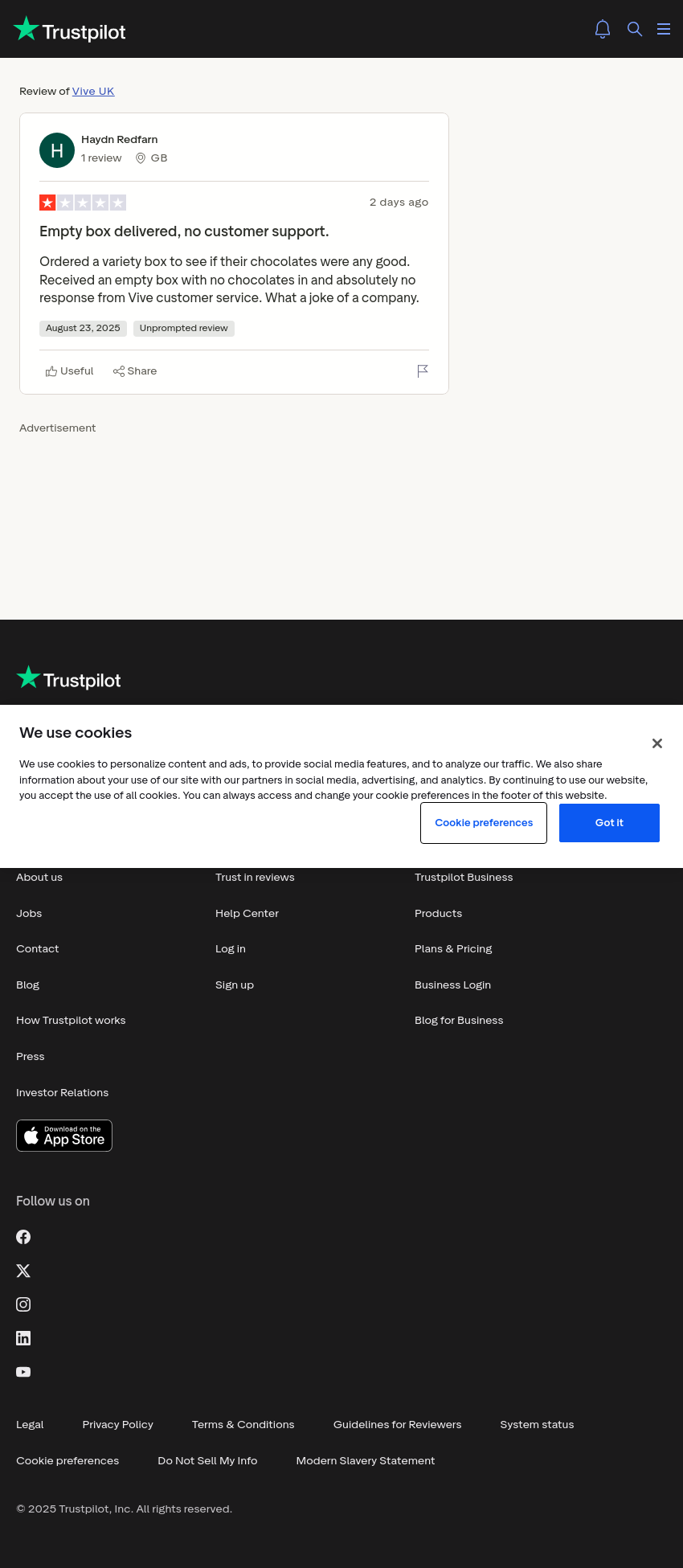This screenshot has width=683, height=1568.
Task: Accept cookies with Got it
Action: (609, 823)
